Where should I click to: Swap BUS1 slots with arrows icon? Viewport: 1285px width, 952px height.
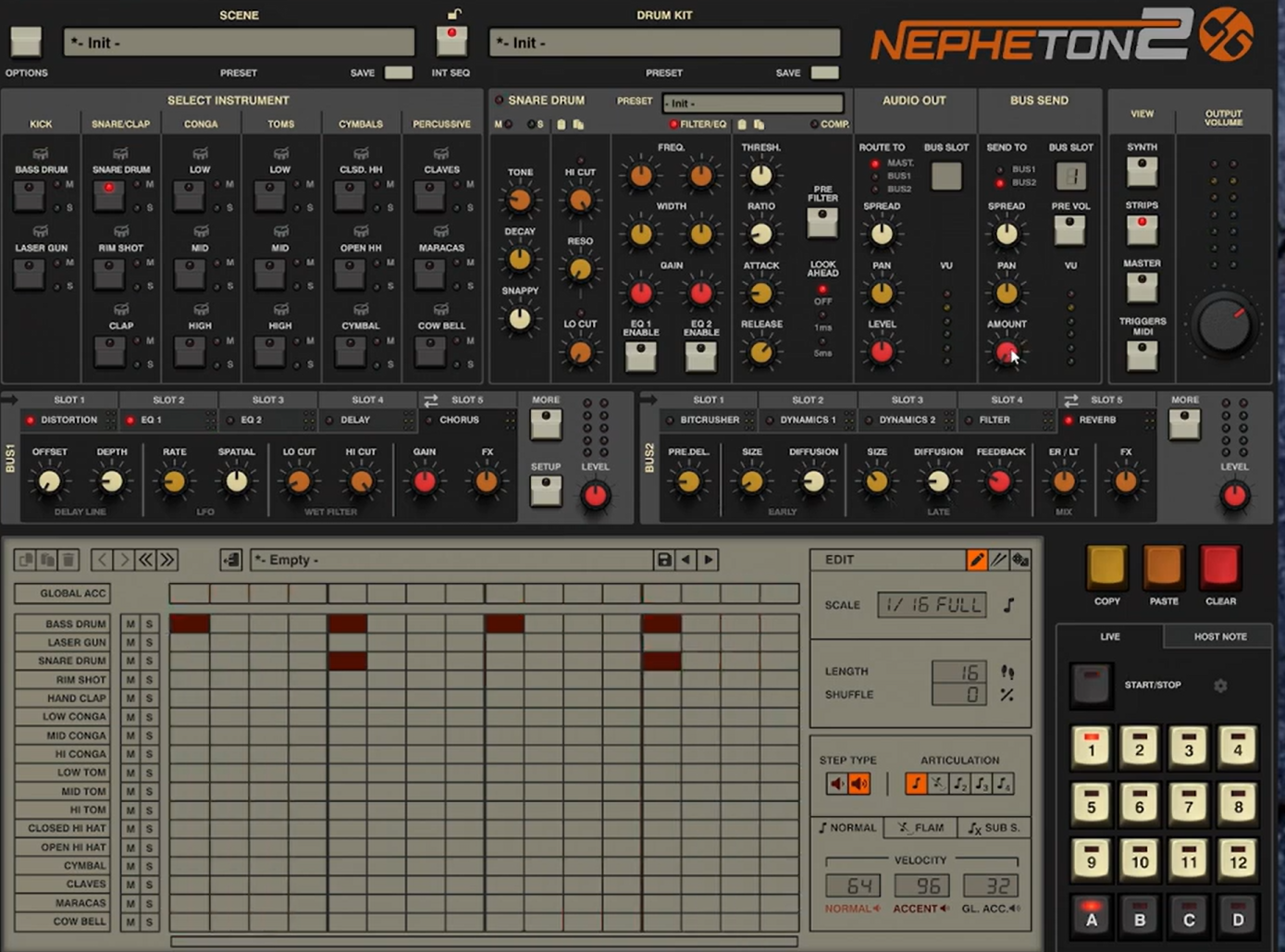(431, 401)
